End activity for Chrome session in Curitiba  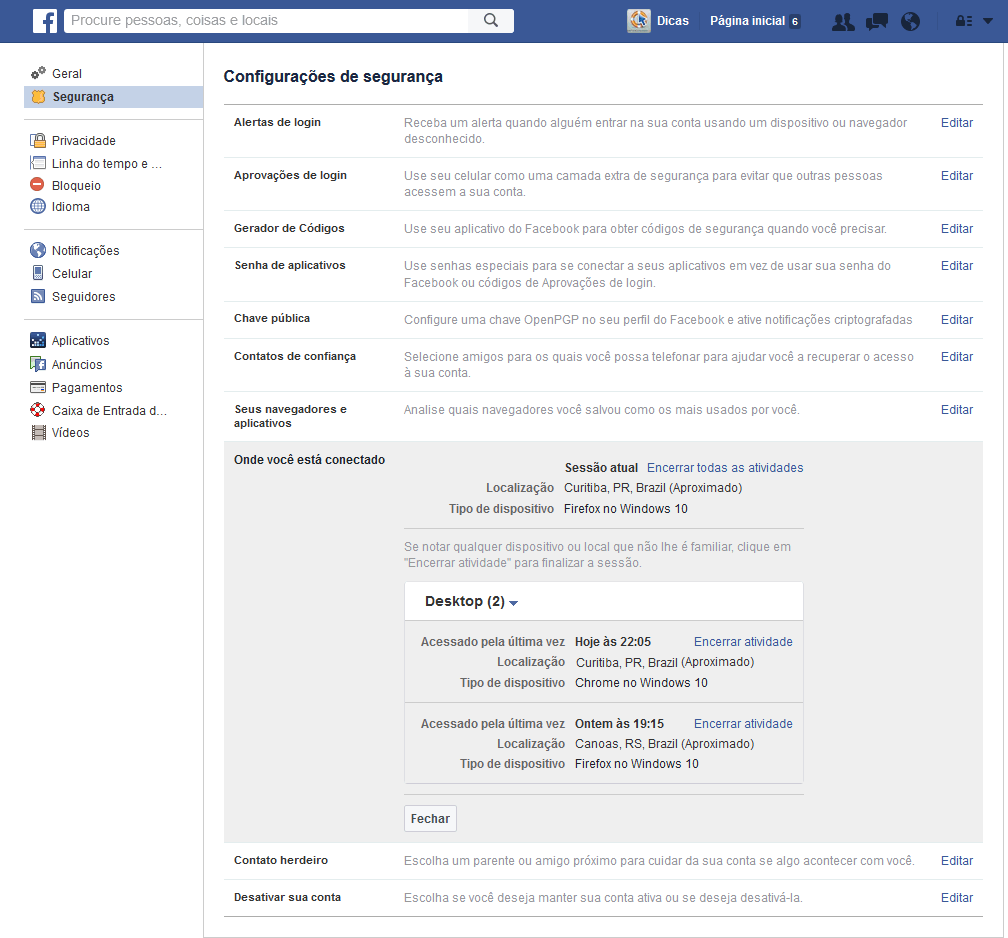(x=743, y=642)
